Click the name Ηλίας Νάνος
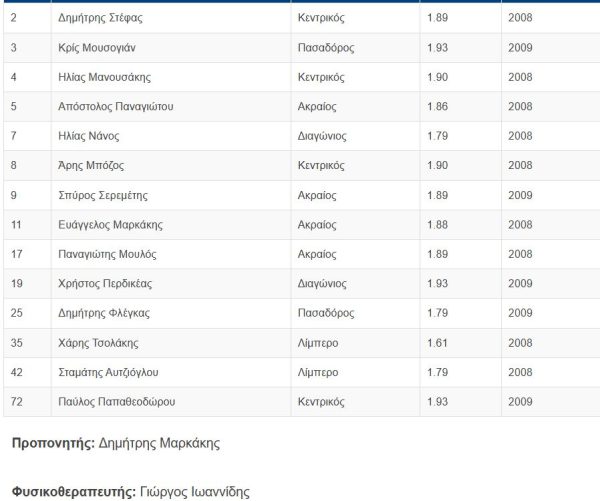 click(x=89, y=136)
